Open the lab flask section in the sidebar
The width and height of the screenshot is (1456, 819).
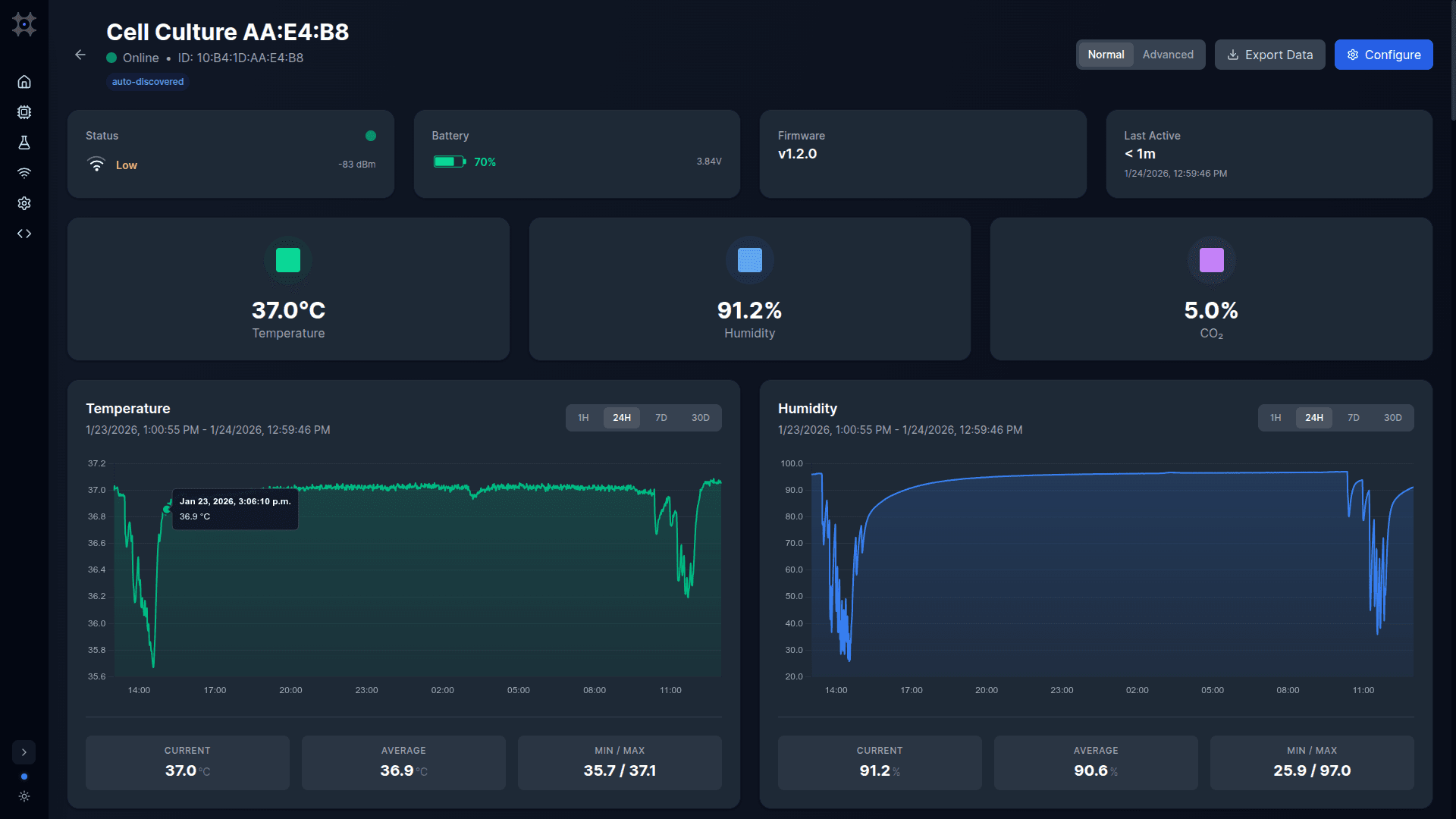24,143
